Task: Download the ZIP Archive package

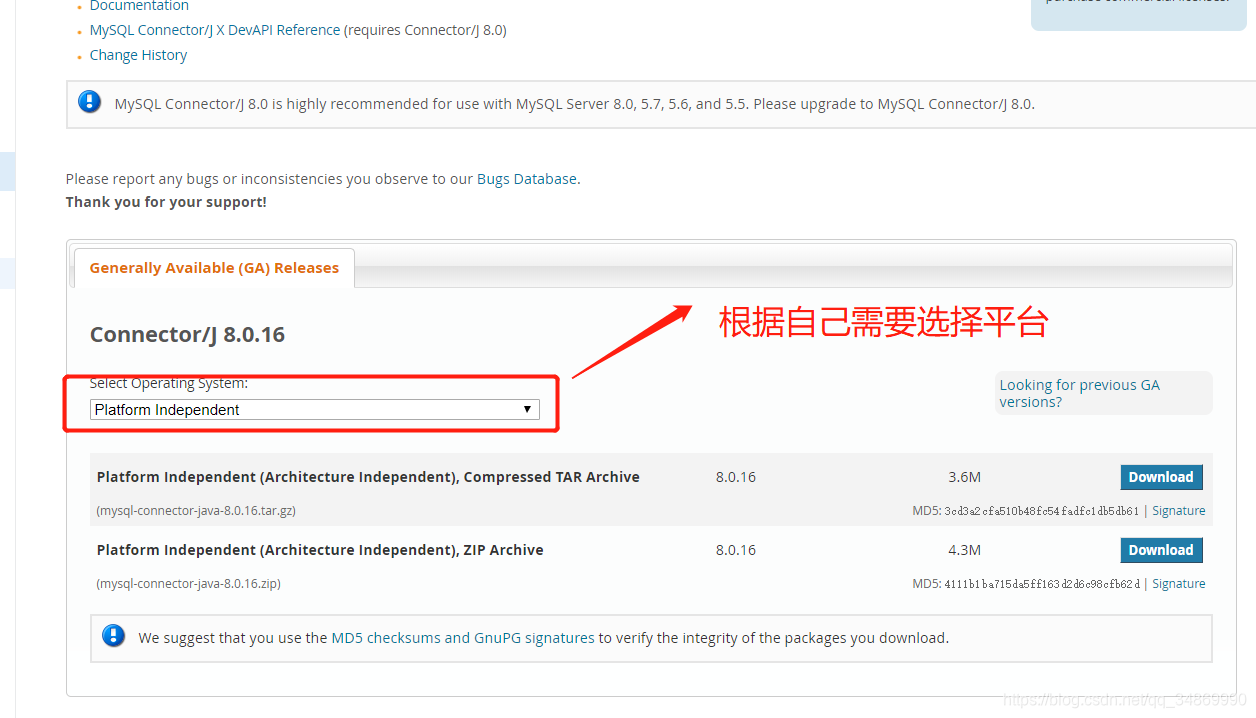Action: 1161,550
